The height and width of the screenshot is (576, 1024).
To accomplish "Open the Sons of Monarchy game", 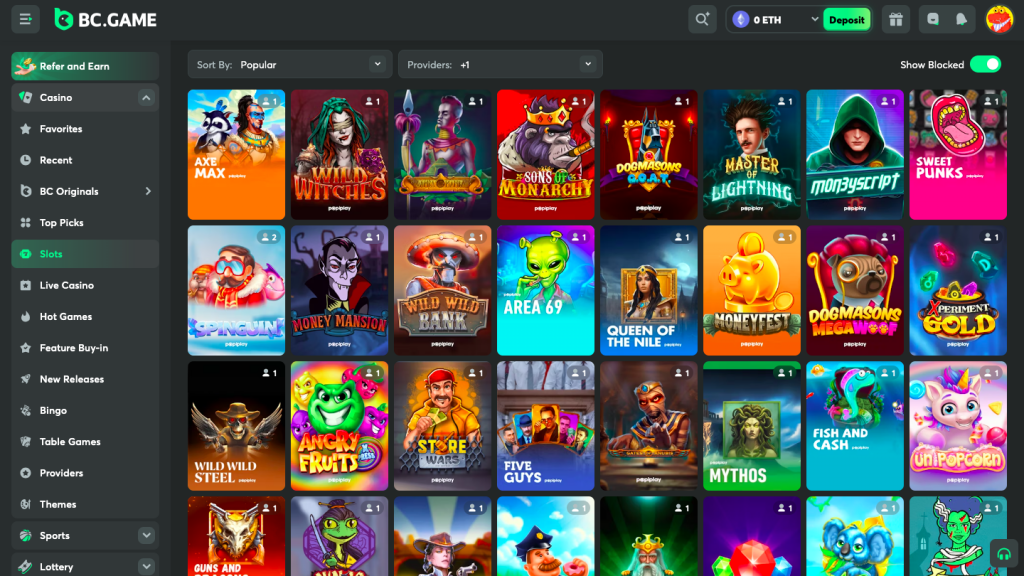I will coord(546,155).
